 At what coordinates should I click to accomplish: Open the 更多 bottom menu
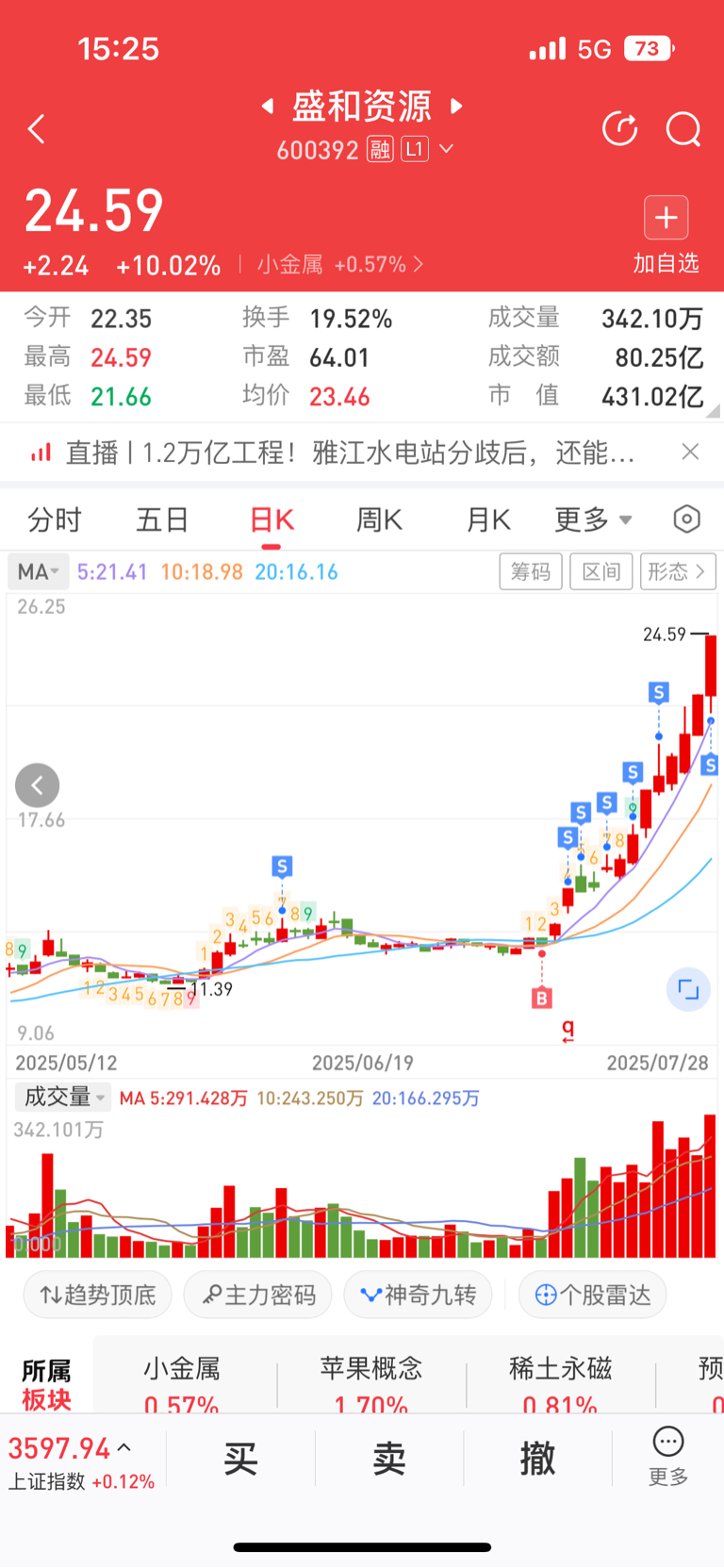click(668, 1457)
